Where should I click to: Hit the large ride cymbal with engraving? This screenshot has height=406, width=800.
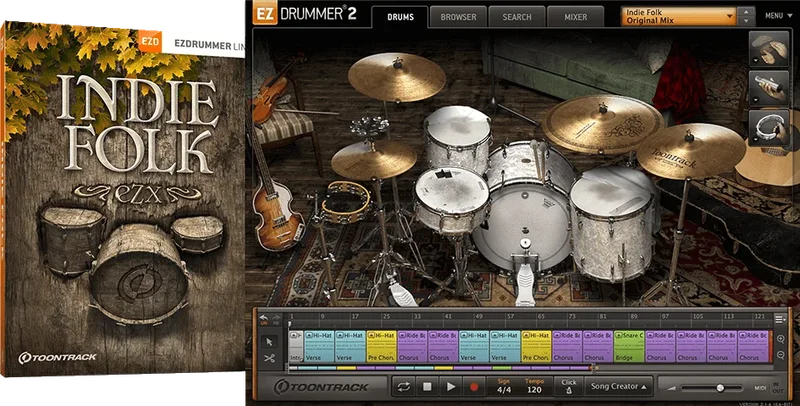pyautogui.click(x=603, y=124)
